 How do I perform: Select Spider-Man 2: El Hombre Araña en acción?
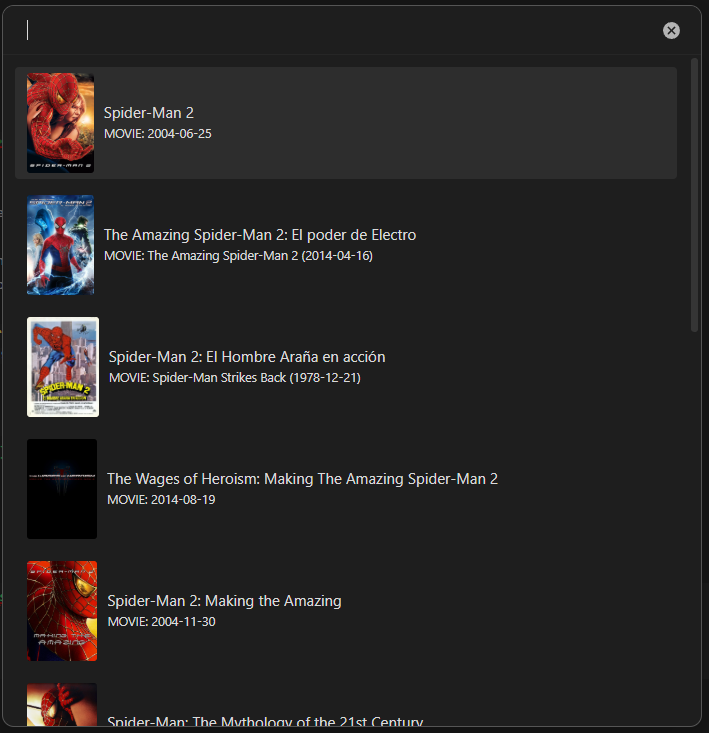247,357
